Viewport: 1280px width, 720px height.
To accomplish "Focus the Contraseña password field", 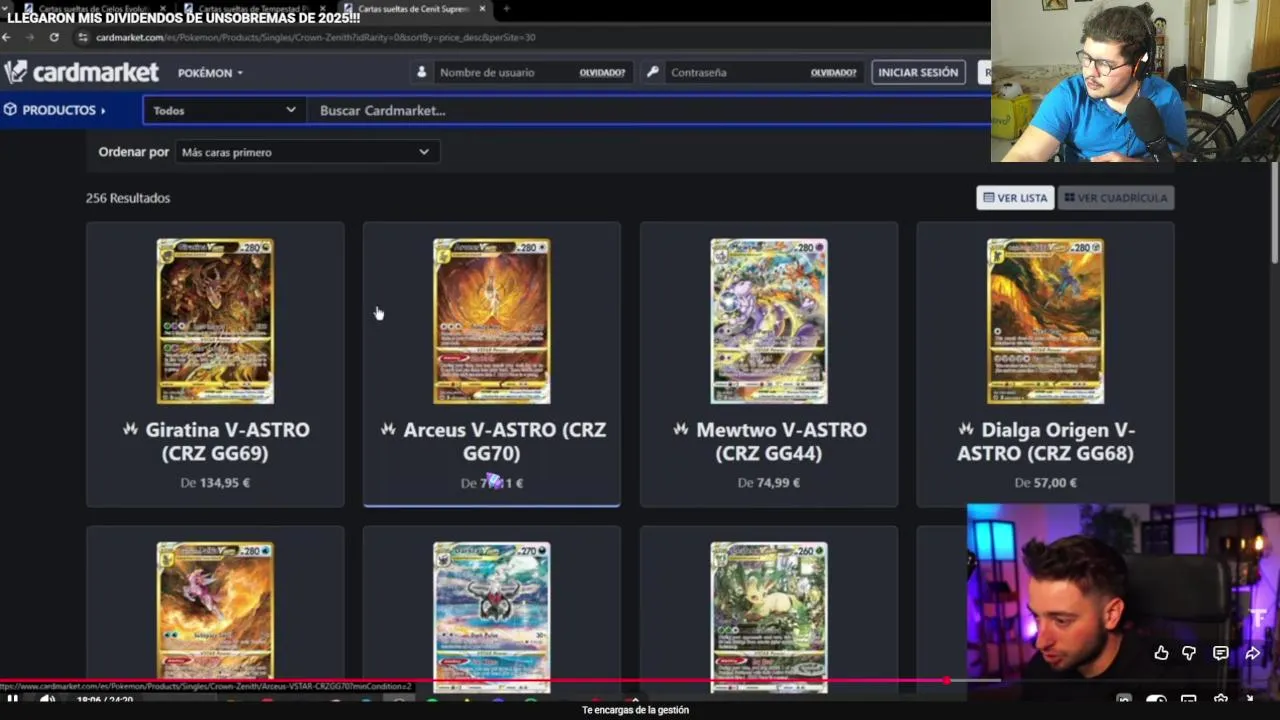I will (x=737, y=72).
